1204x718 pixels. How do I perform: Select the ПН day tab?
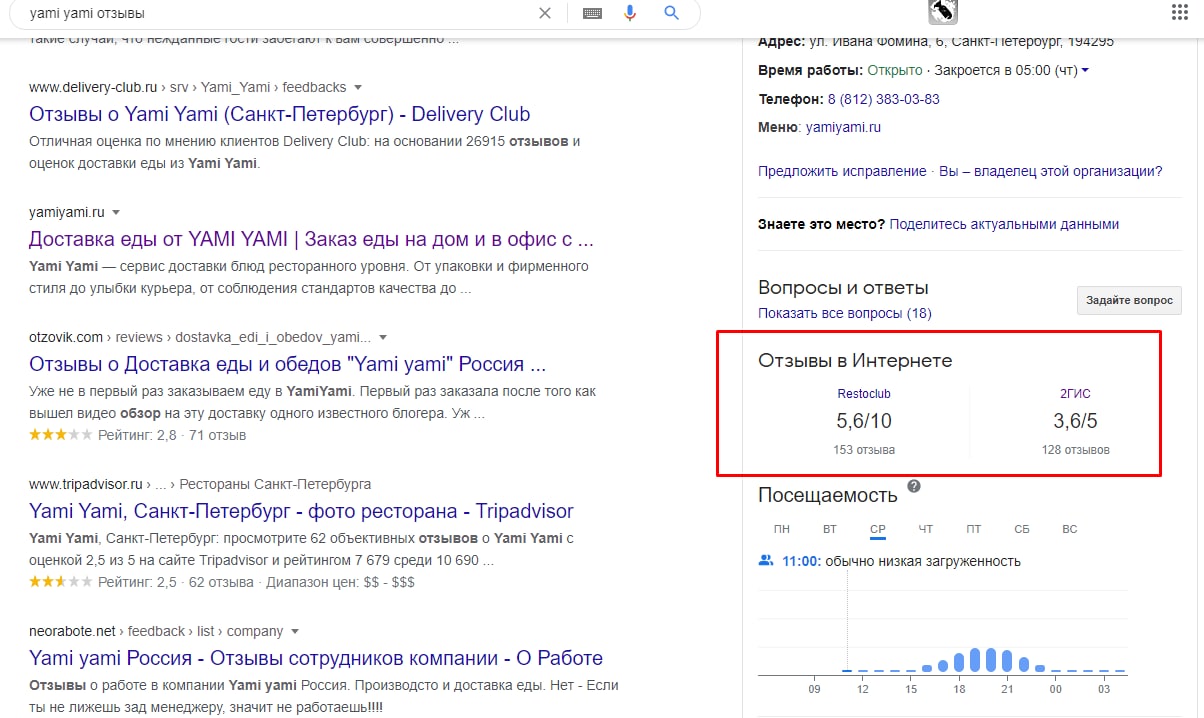782,529
